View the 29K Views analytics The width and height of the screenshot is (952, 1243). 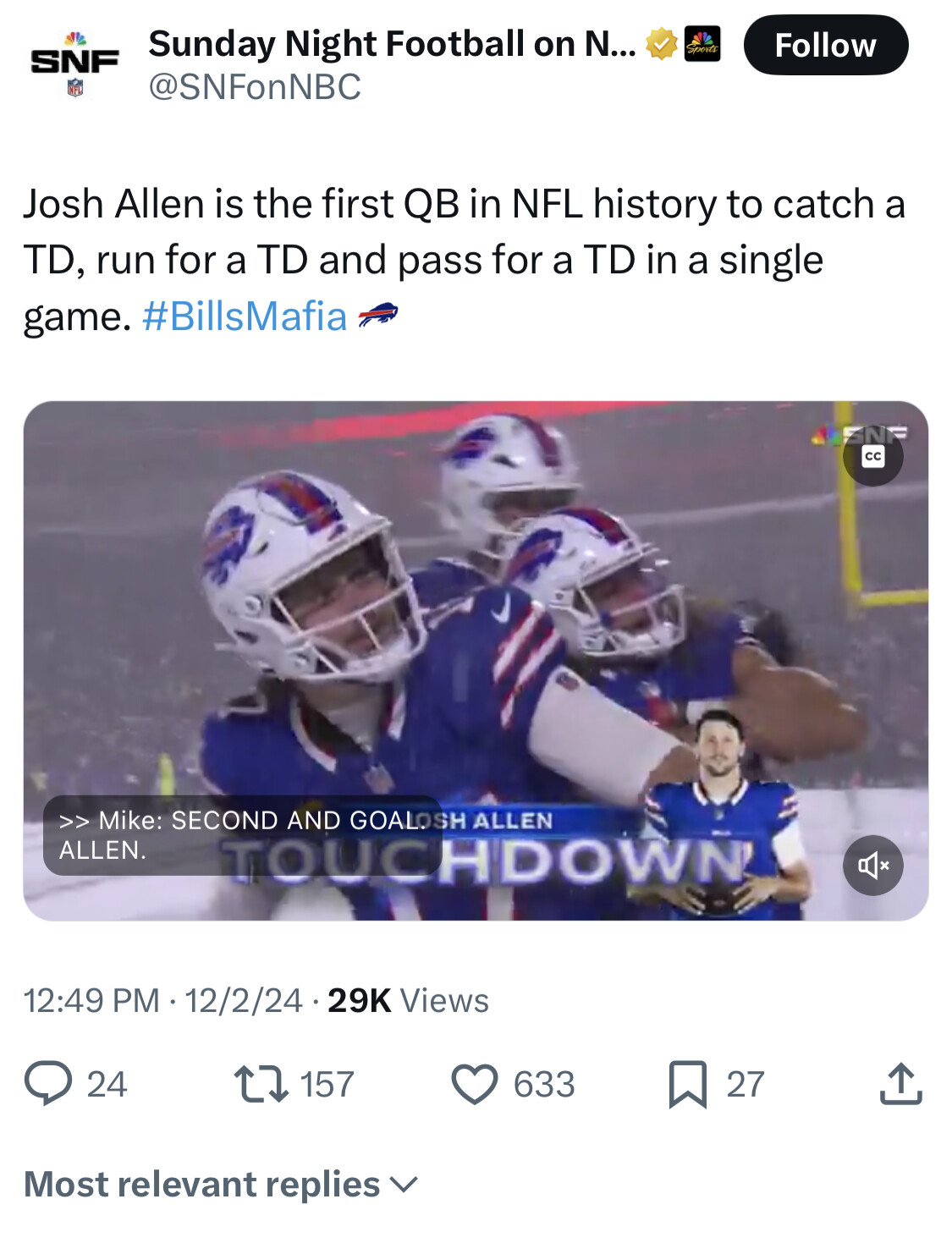[x=408, y=1000]
